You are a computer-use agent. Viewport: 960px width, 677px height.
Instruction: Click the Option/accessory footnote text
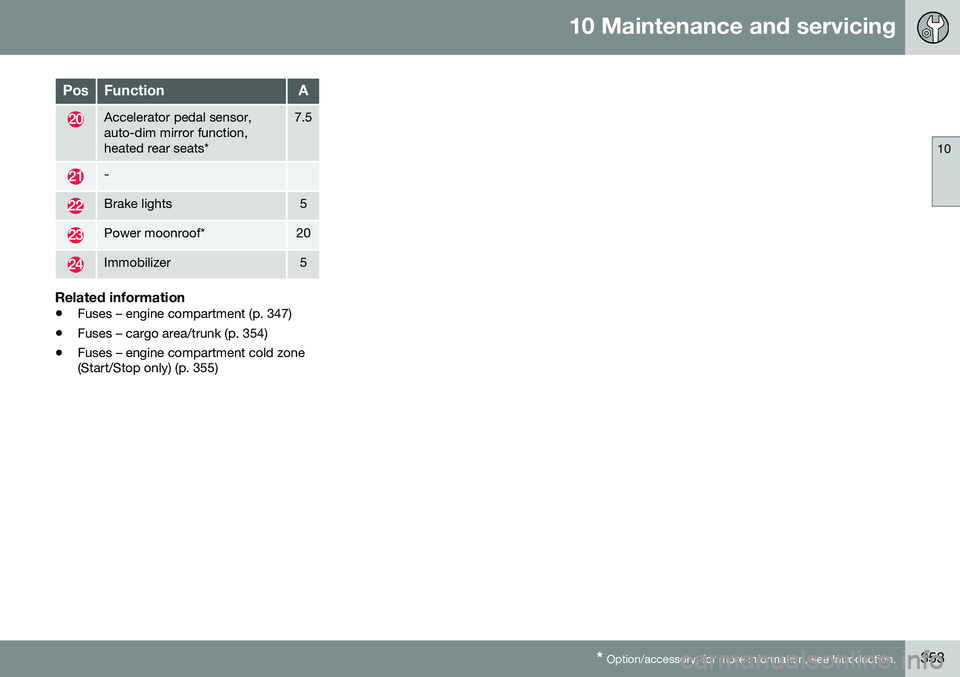tap(746, 659)
